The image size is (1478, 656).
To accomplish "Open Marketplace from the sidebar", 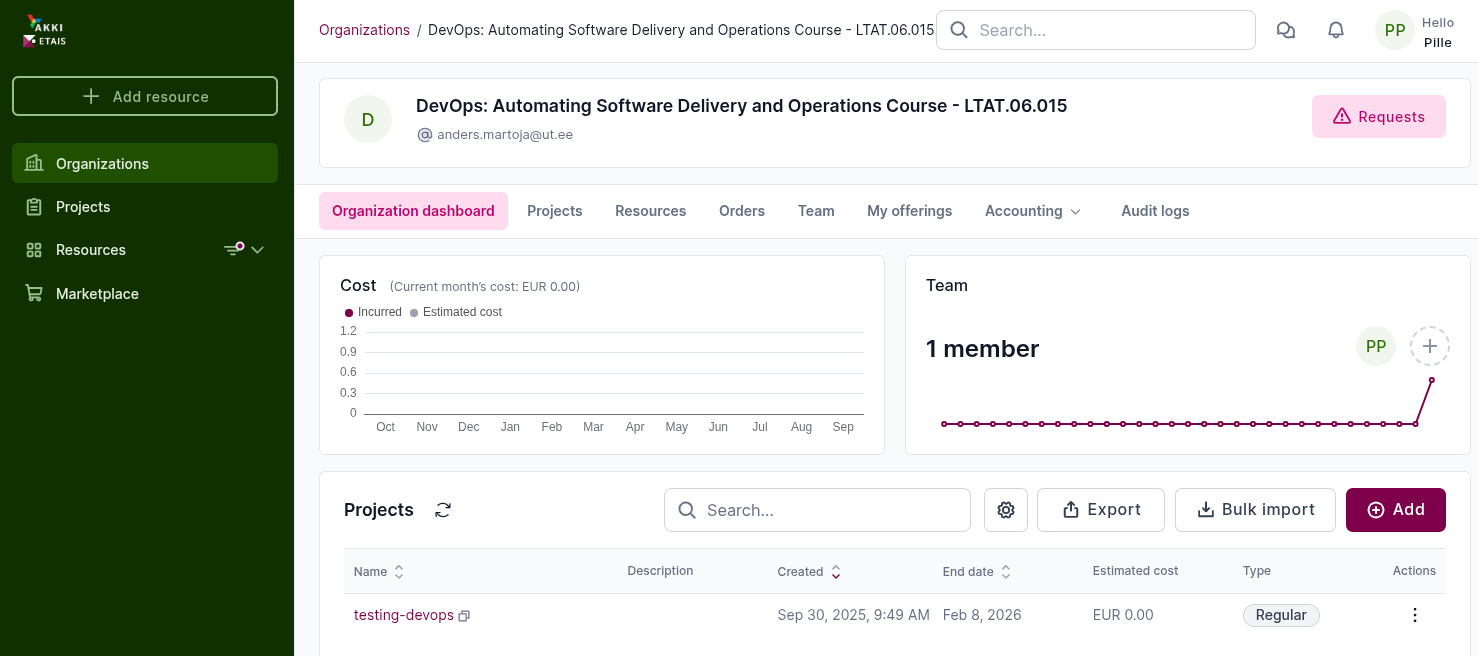I will [97, 294].
